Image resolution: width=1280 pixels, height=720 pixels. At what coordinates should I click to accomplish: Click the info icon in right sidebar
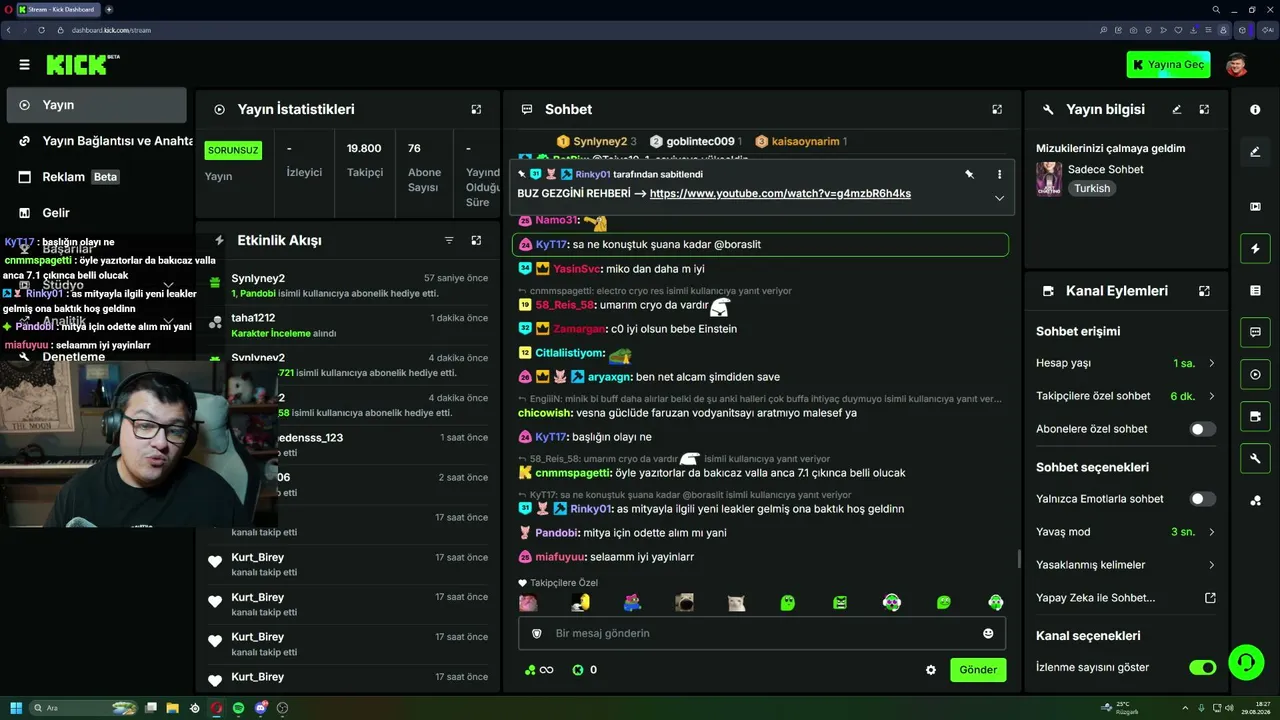(1255, 109)
